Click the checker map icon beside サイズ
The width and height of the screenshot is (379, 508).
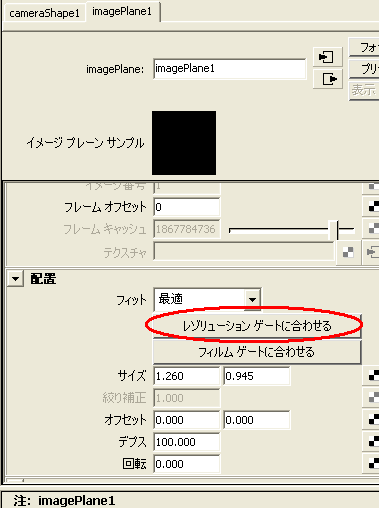371,376
